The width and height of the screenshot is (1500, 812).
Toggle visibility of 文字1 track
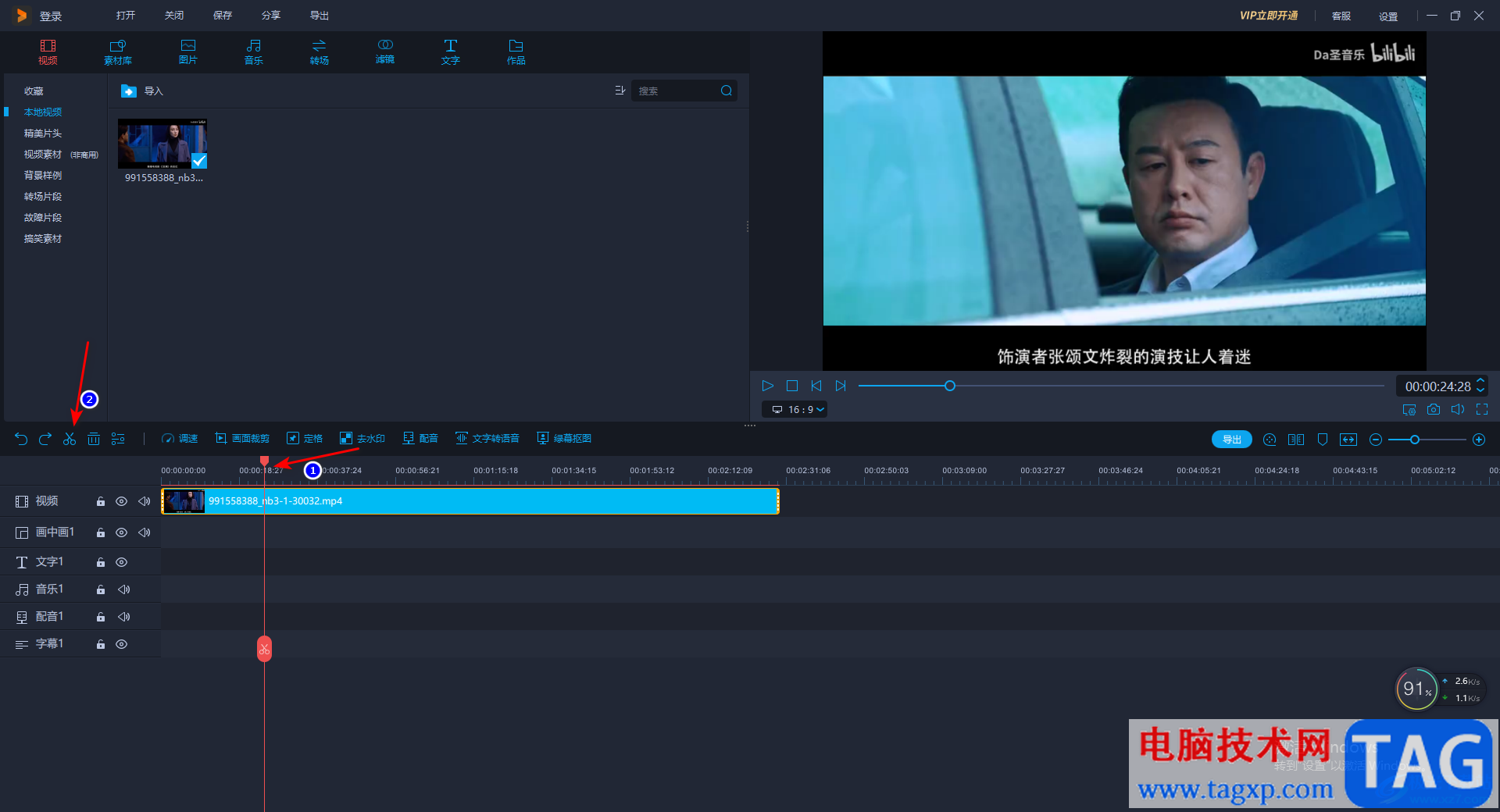121,562
